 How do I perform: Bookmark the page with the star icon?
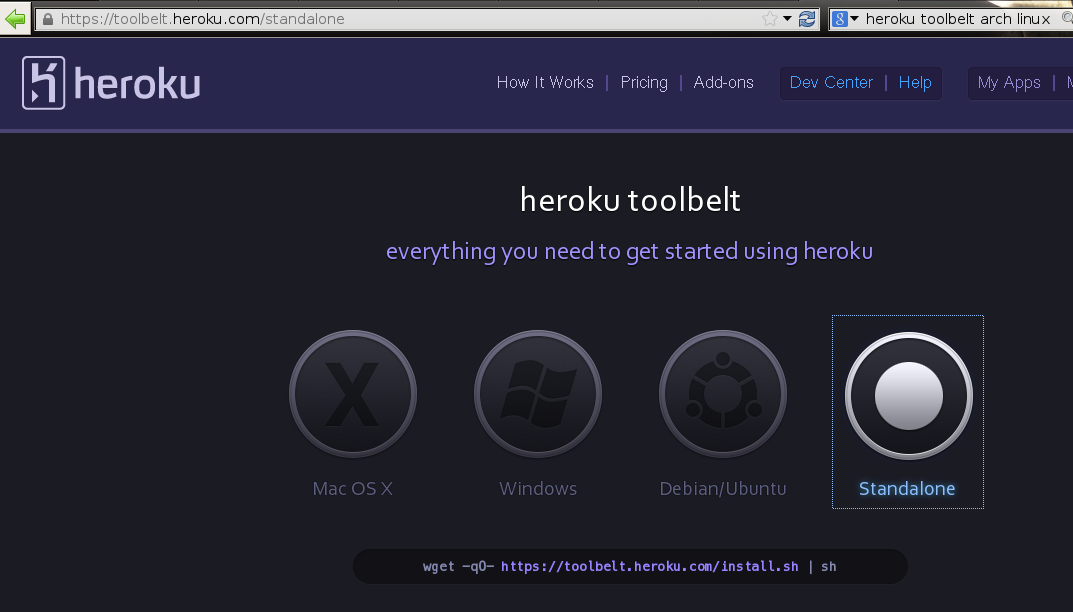(770, 19)
